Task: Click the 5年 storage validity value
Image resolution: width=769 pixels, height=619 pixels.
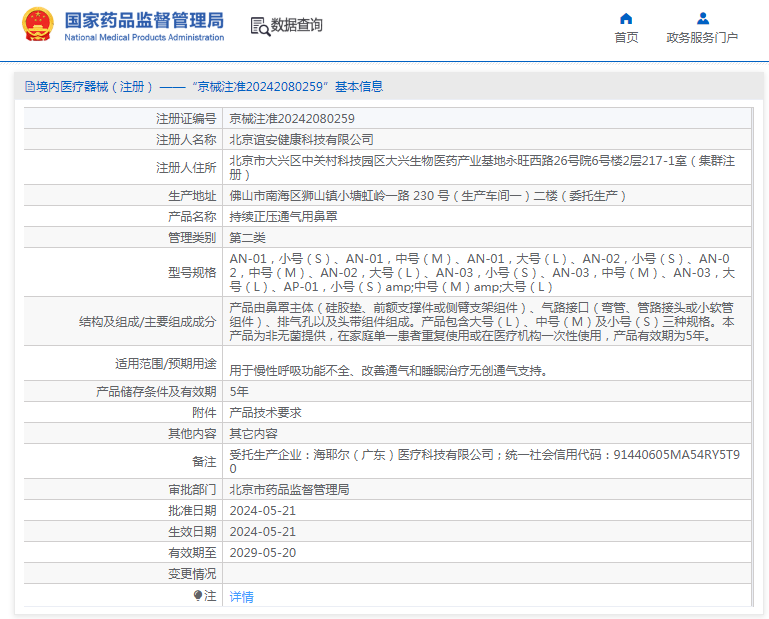Action: pyautogui.click(x=239, y=391)
